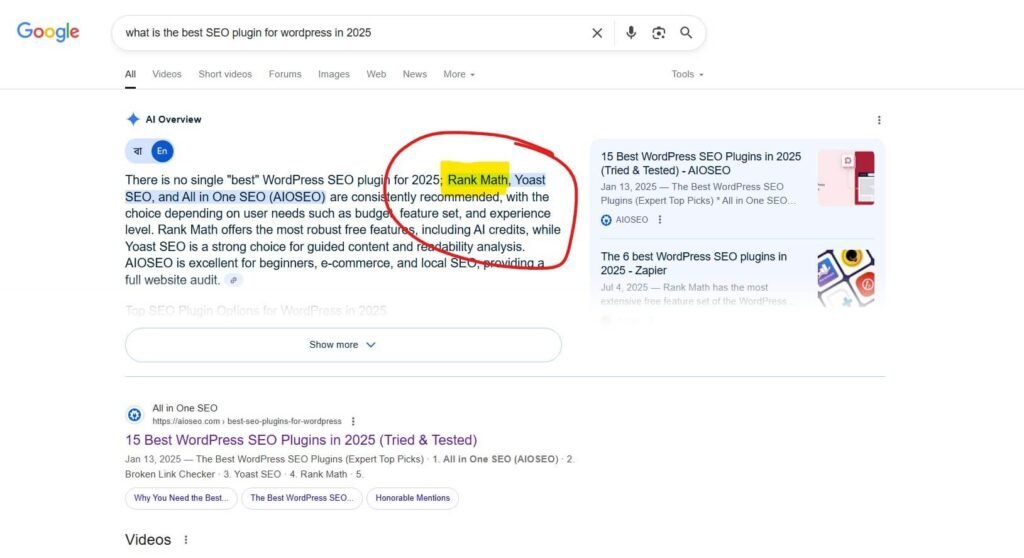Start voice search with microphone icon
This screenshot has width=1024, height=558.
(x=631, y=33)
